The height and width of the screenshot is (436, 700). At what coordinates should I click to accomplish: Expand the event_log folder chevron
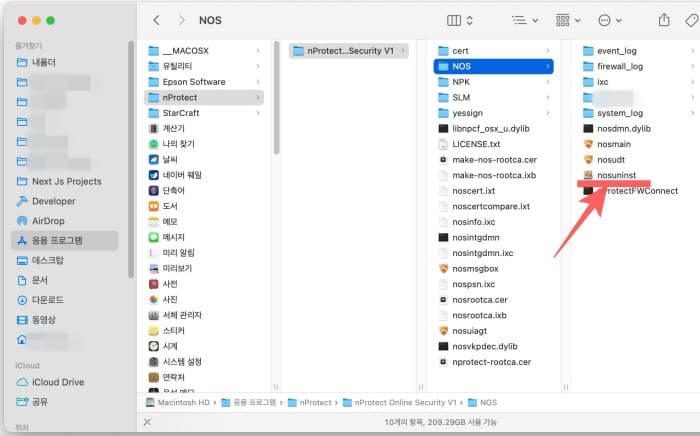[x=692, y=51]
